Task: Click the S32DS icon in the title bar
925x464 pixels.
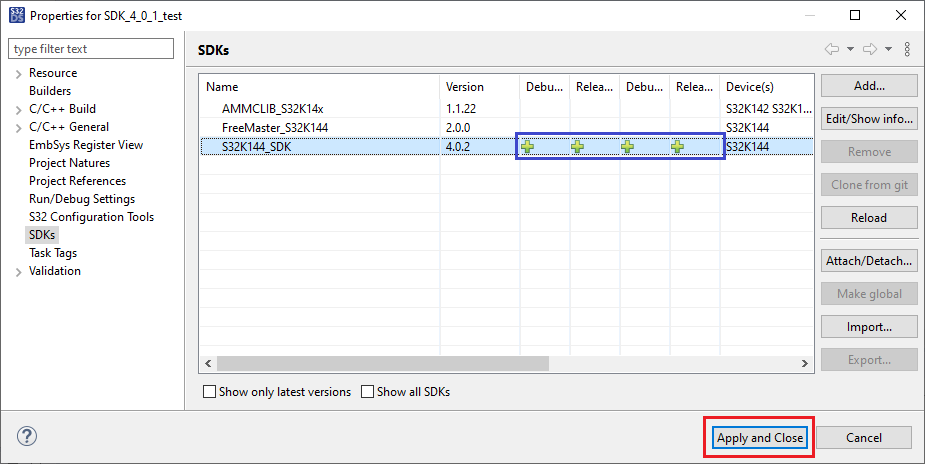Action: click(x=17, y=15)
